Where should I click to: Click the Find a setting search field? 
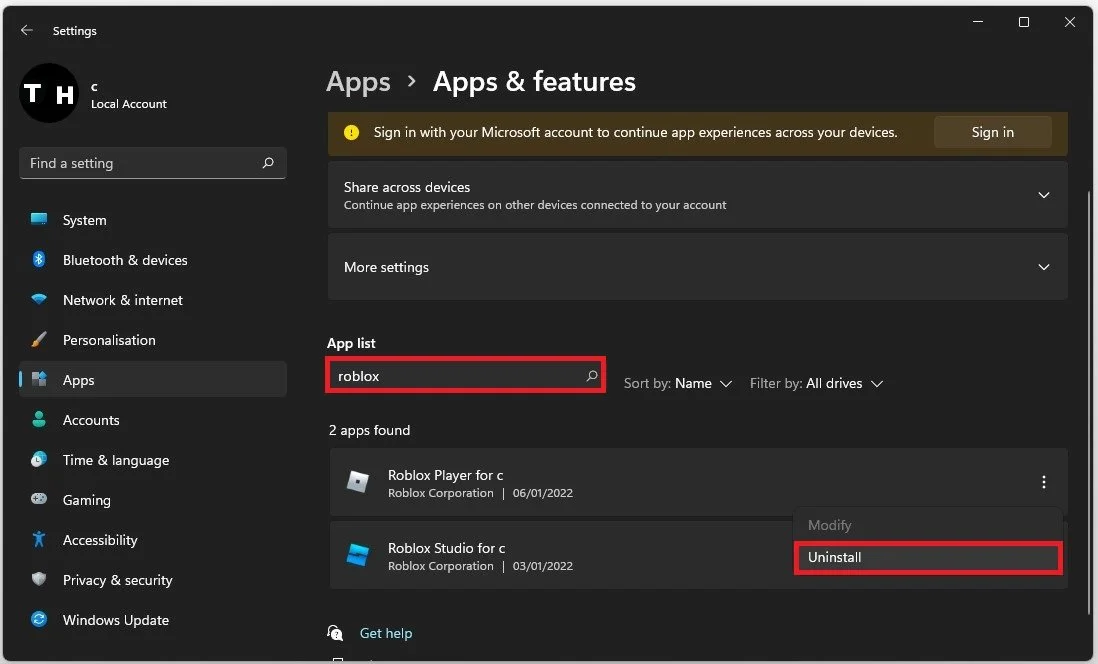tap(153, 163)
